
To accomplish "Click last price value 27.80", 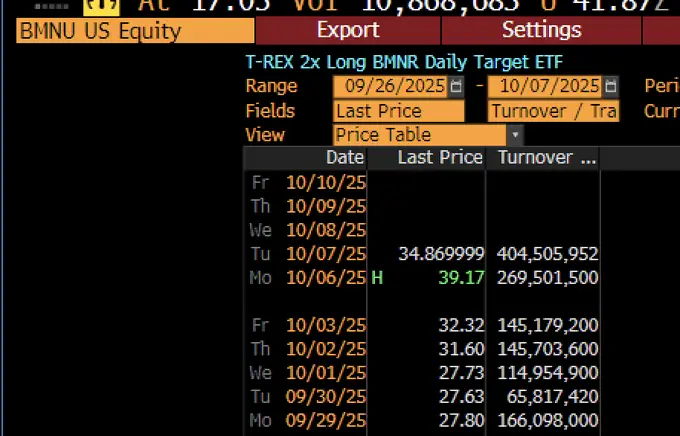I will coord(461,421).
